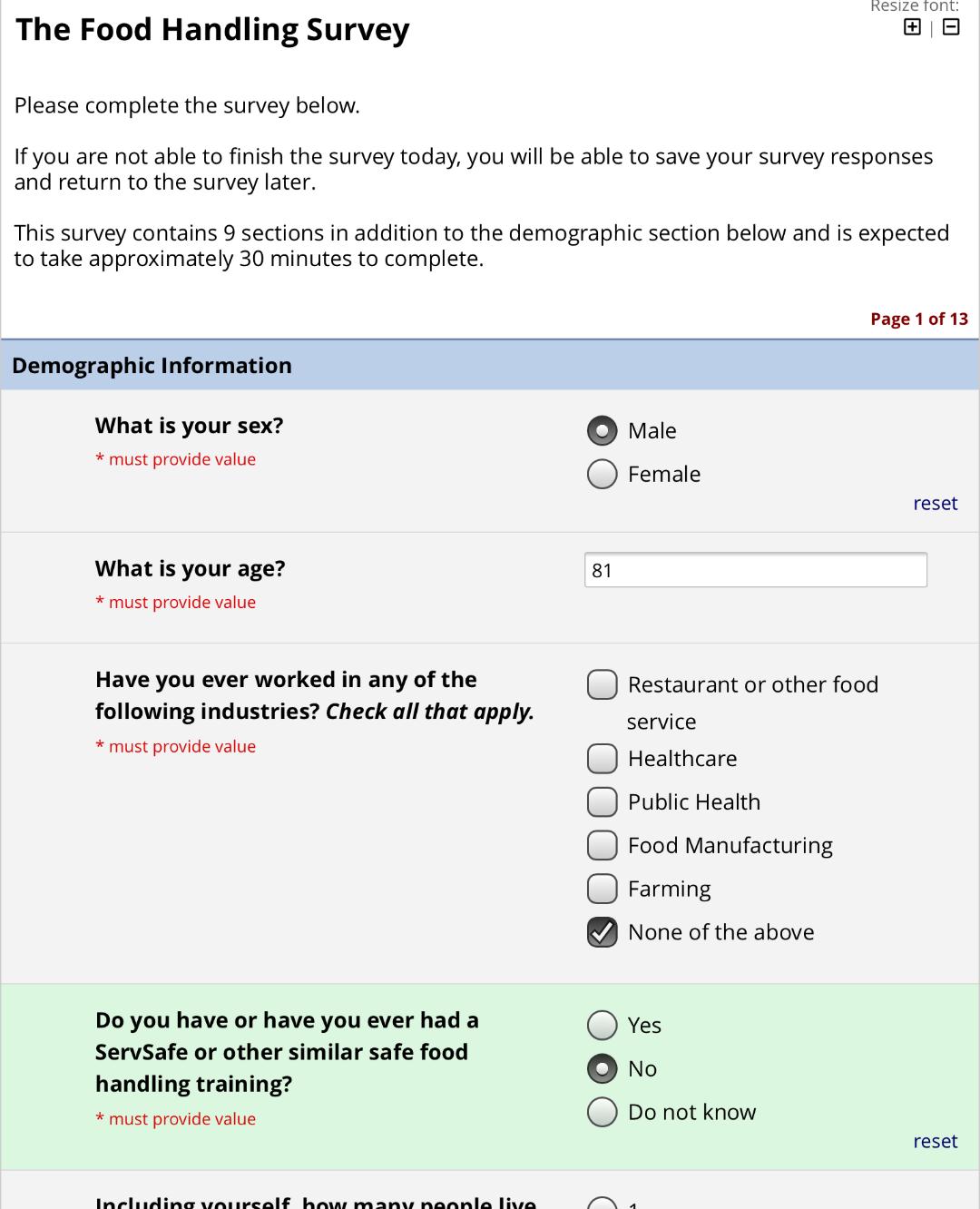Viewport: 980px width, 1209px height.
Task: Click the Do not know label
Action: [x=691, y=1113]
